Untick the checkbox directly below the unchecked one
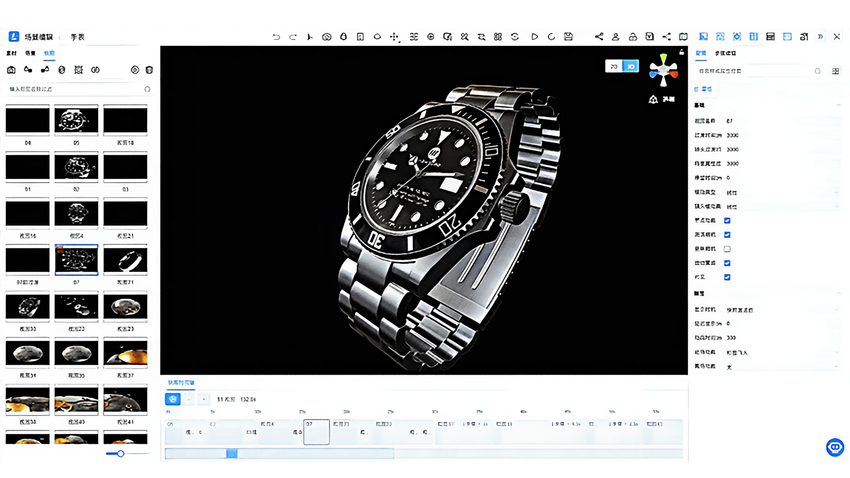This screenshot has height=478, width=850. pyautogui.click(x=727, y=263)
